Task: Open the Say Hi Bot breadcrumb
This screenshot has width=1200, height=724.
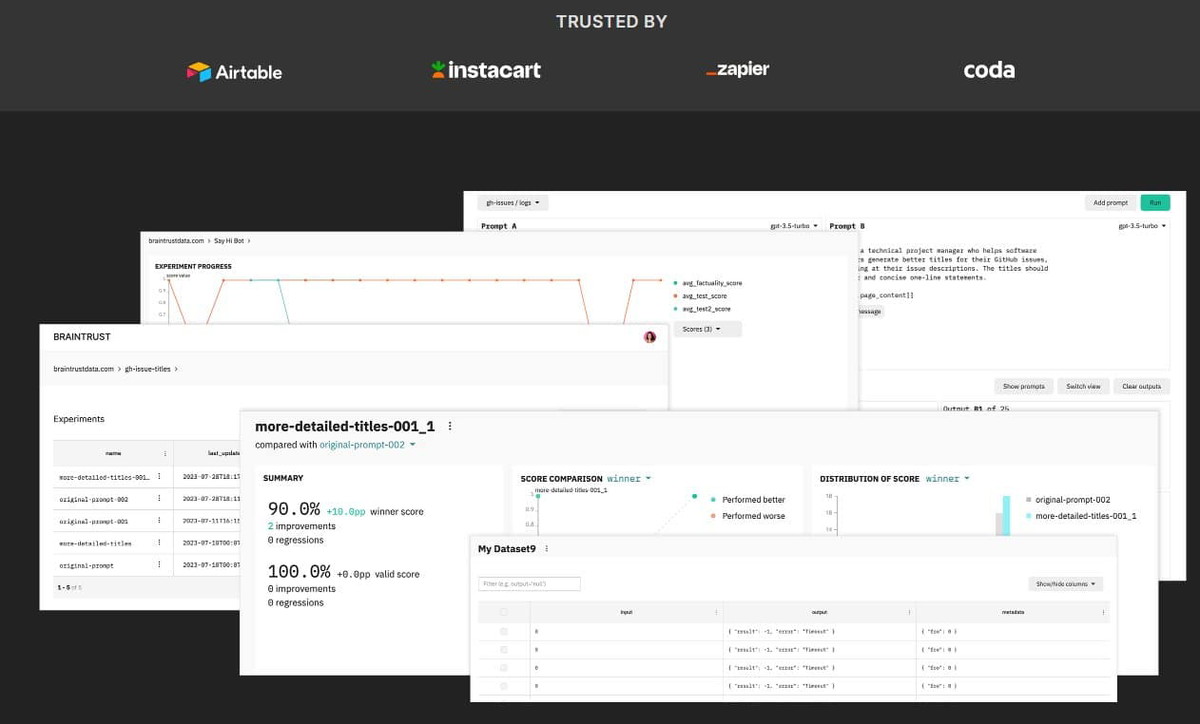Action: click(229, 241)
